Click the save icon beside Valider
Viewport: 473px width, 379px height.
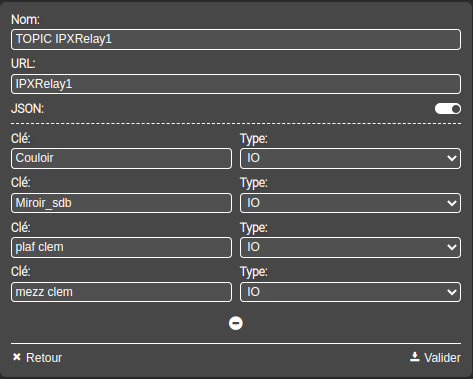pyautogui.click(x=414, y=357)
